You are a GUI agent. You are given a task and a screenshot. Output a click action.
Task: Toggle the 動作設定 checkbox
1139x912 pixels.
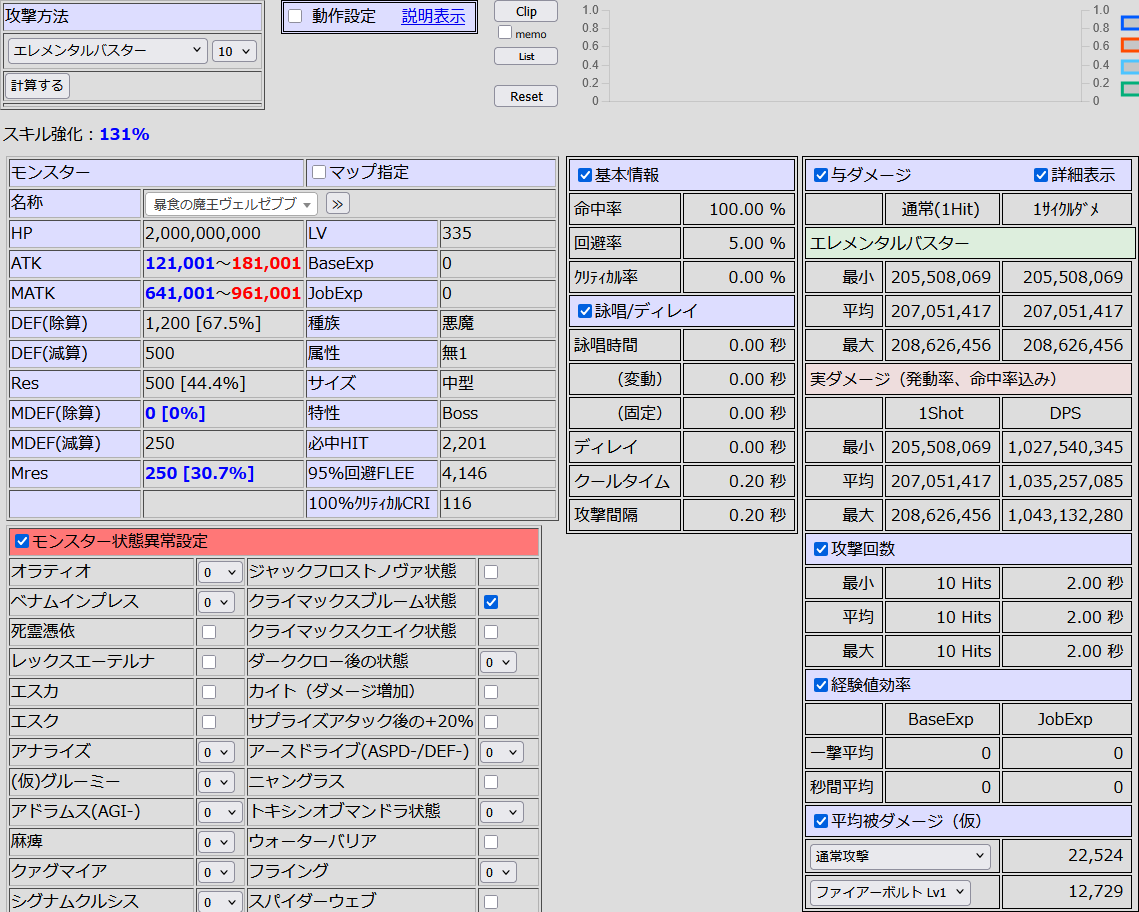coord(296,16)
